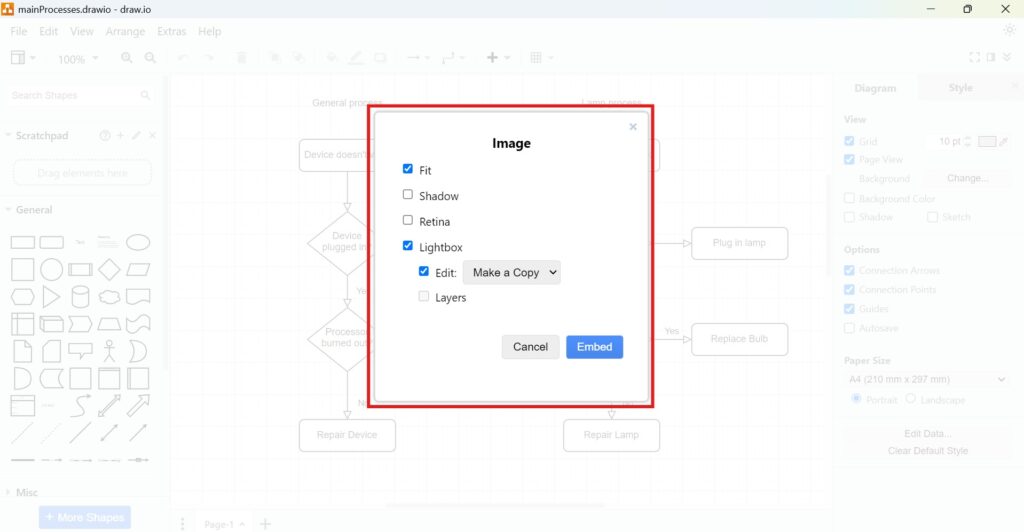Image resolution: width=1024 pixels, height=532 pixels.
Task: Enable the Retina checkbox
Action: click(x=408, y=220)
